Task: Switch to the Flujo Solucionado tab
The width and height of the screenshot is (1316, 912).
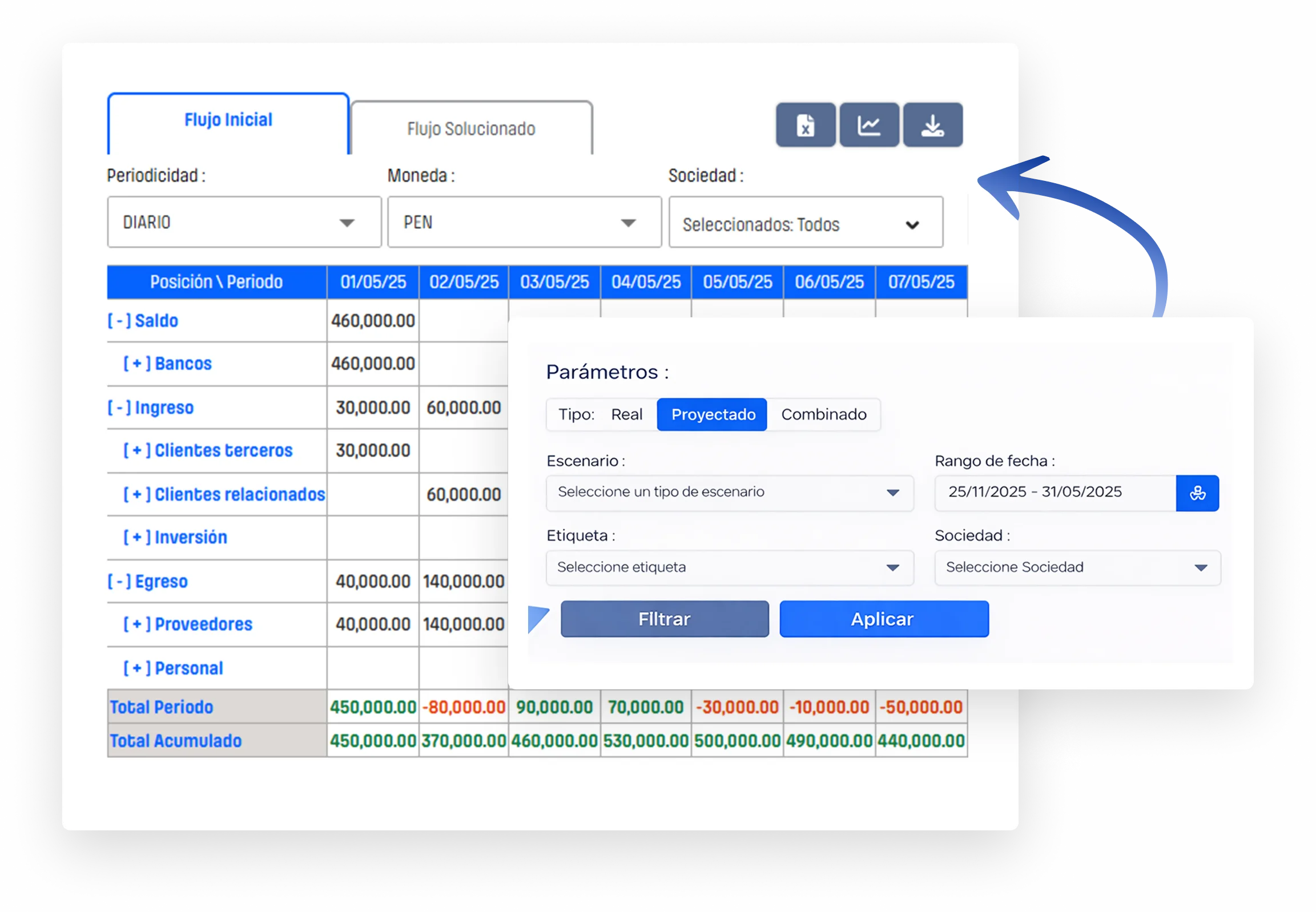Action: (471, 128)
